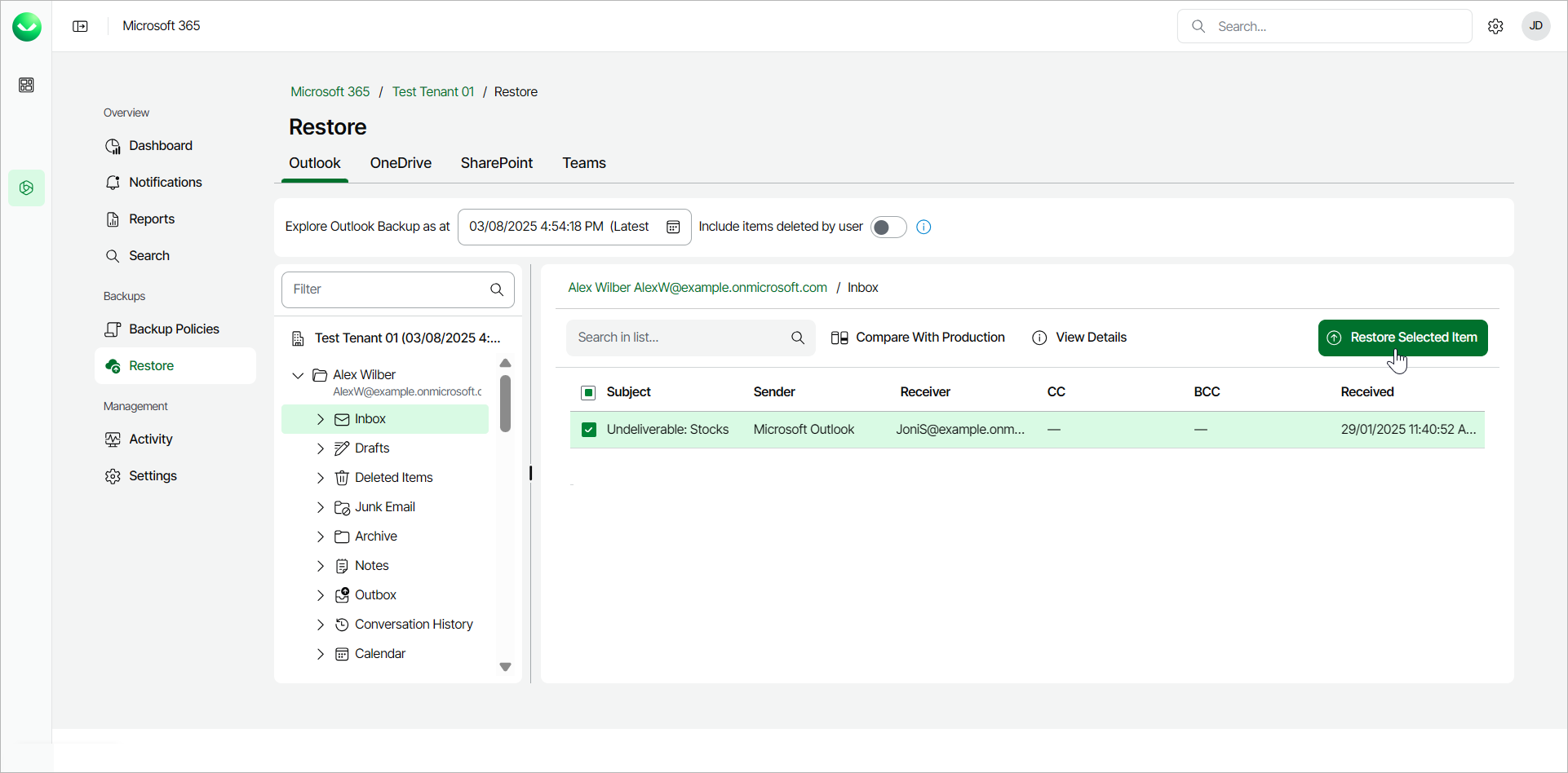Click the folder tree scrollbar thumb

(505, 404)
